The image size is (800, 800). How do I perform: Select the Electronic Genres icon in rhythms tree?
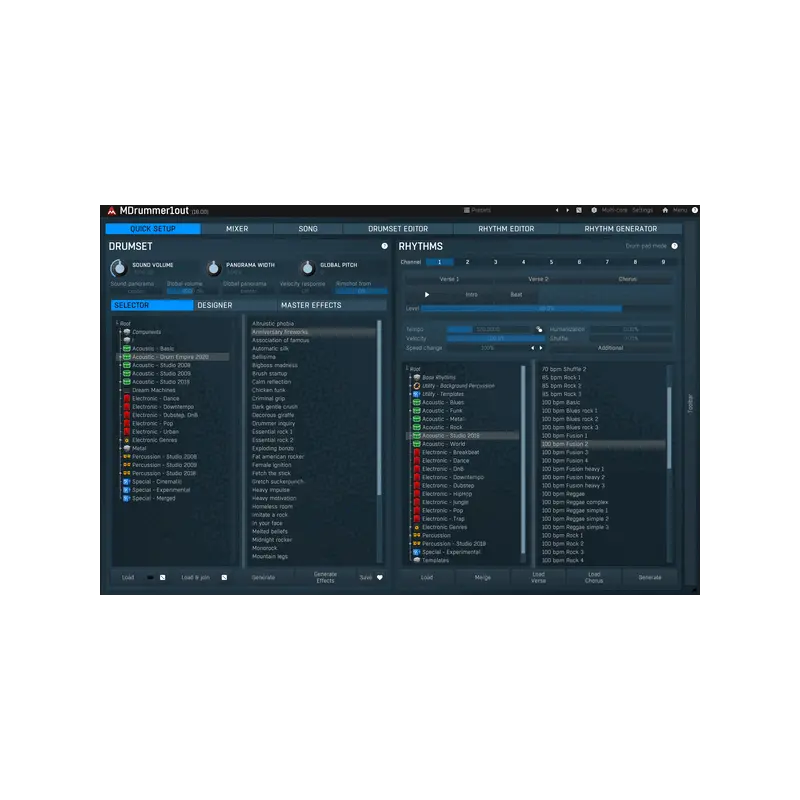pos(416,527)
